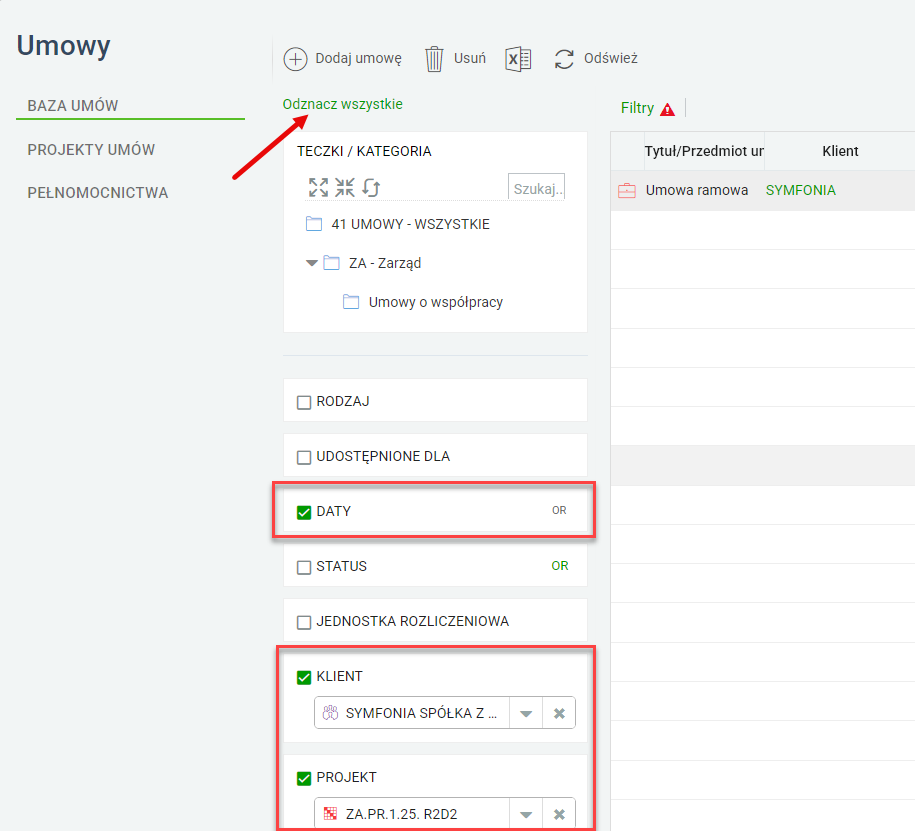The image size is (915, 831).
Task: Click the ZA - Zarząd folder icon
Action: click(331, 263)
